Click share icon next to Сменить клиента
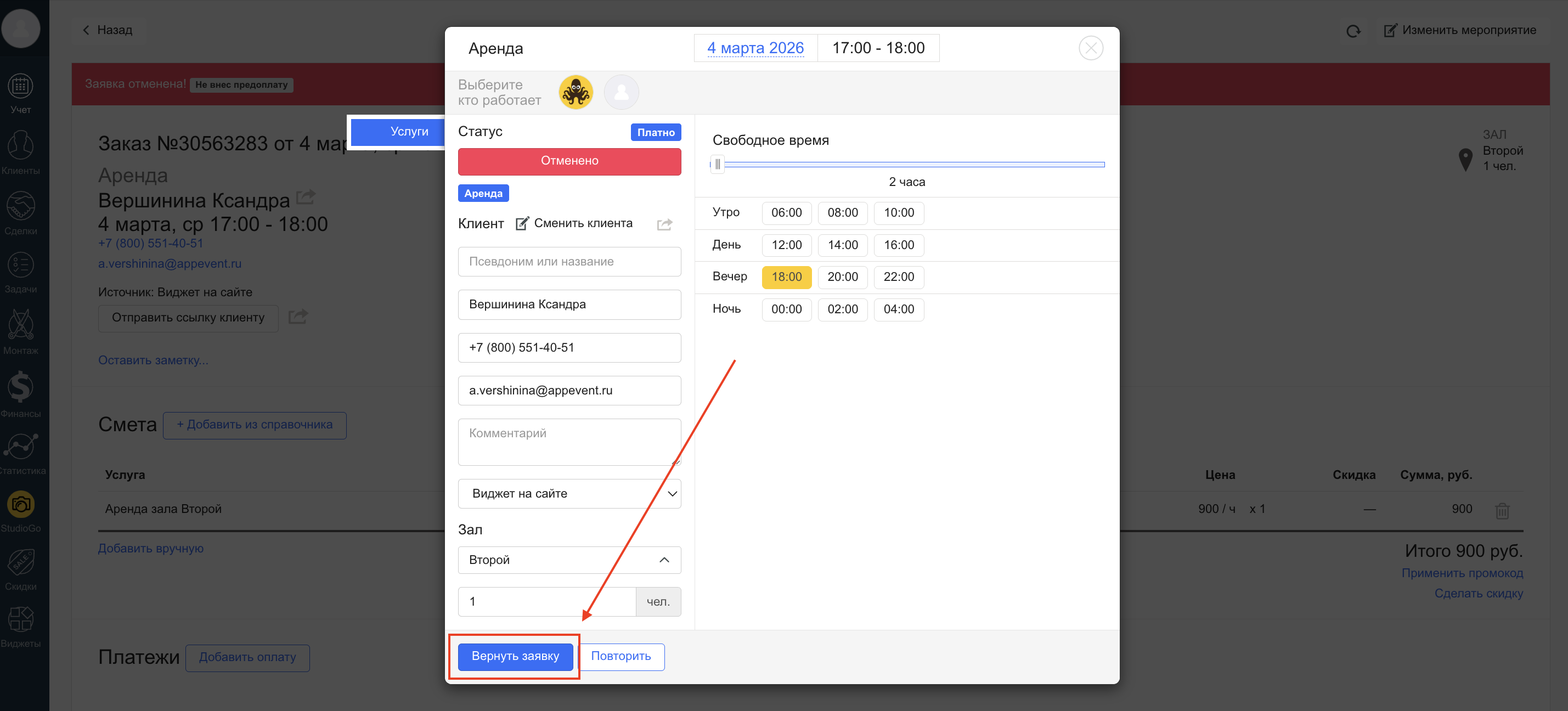1568x711 pixels. click(x=664, y=224)
